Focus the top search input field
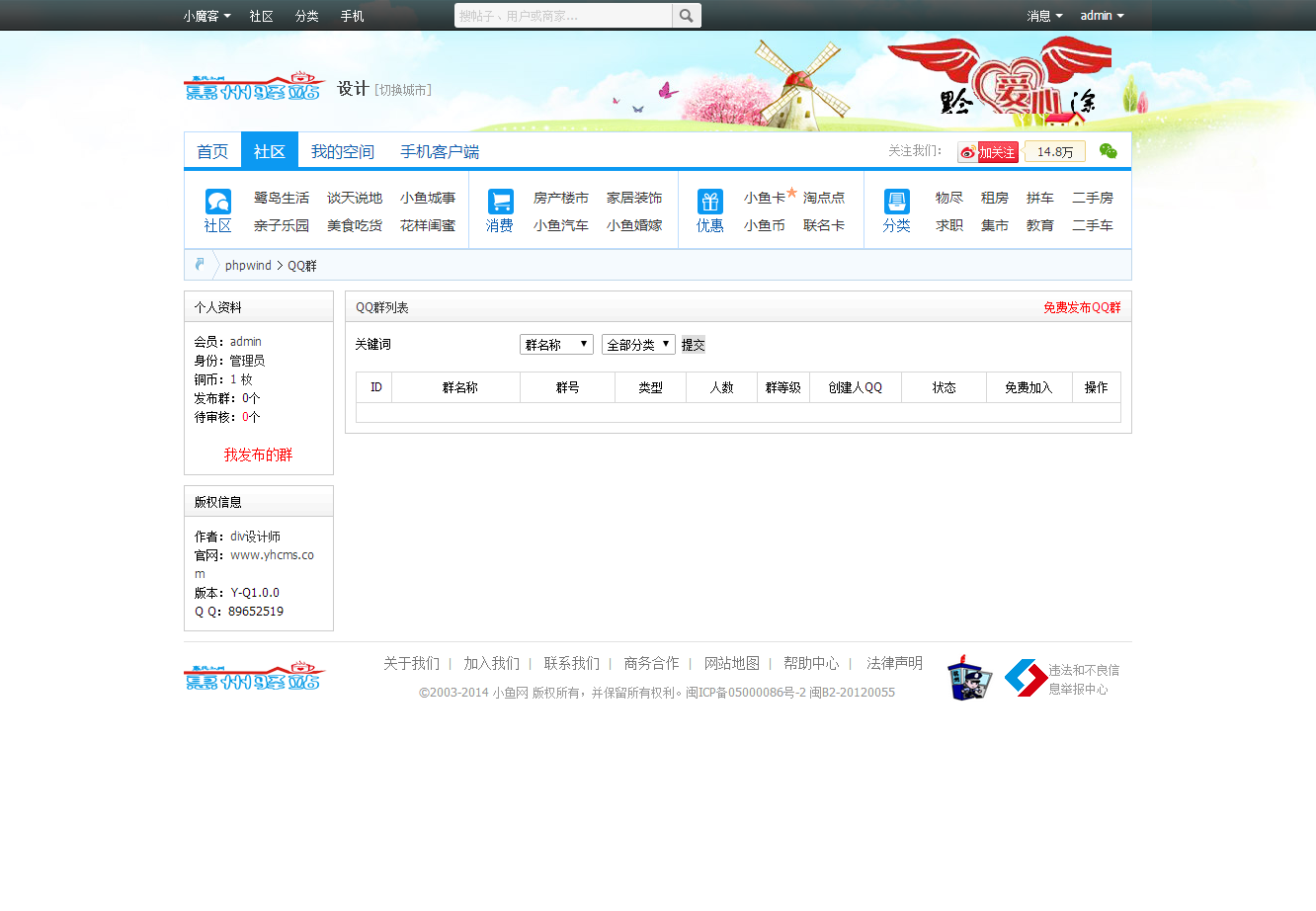 pyautogui.click(x=563, y=16)
